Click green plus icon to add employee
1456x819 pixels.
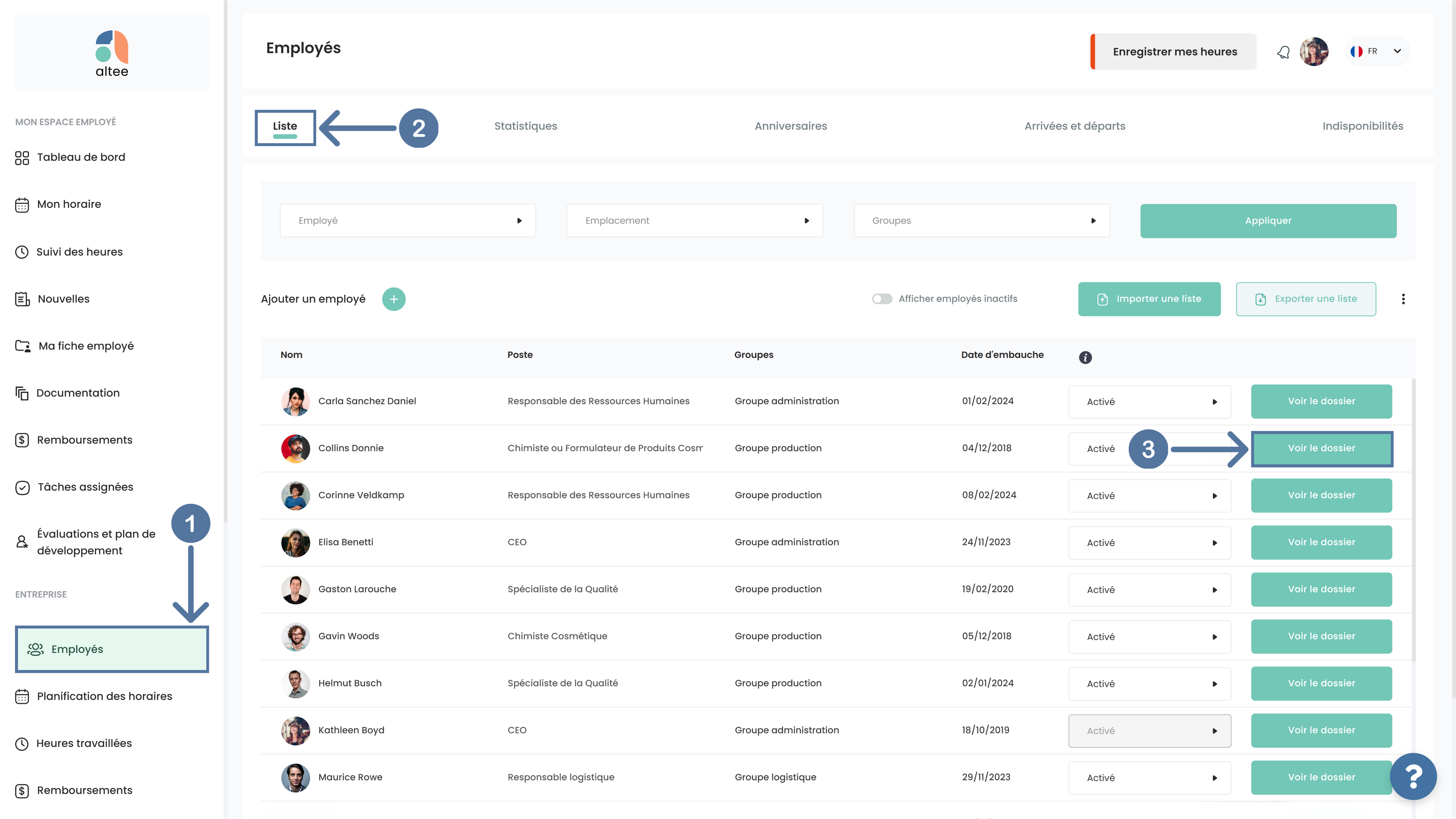pyautogui.click(x=394, y=299)
